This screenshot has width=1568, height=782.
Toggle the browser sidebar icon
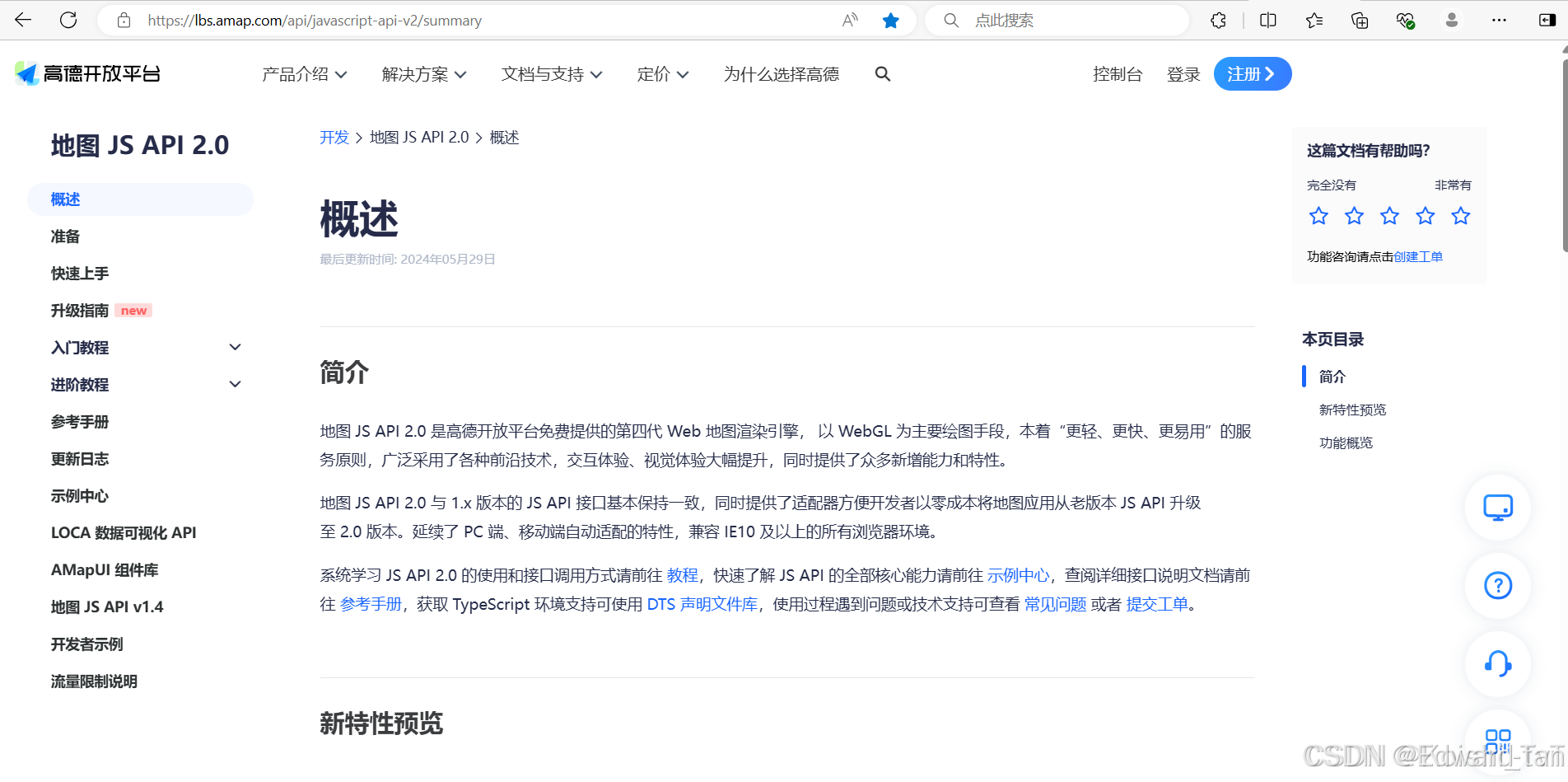(x=1547, y=21)
